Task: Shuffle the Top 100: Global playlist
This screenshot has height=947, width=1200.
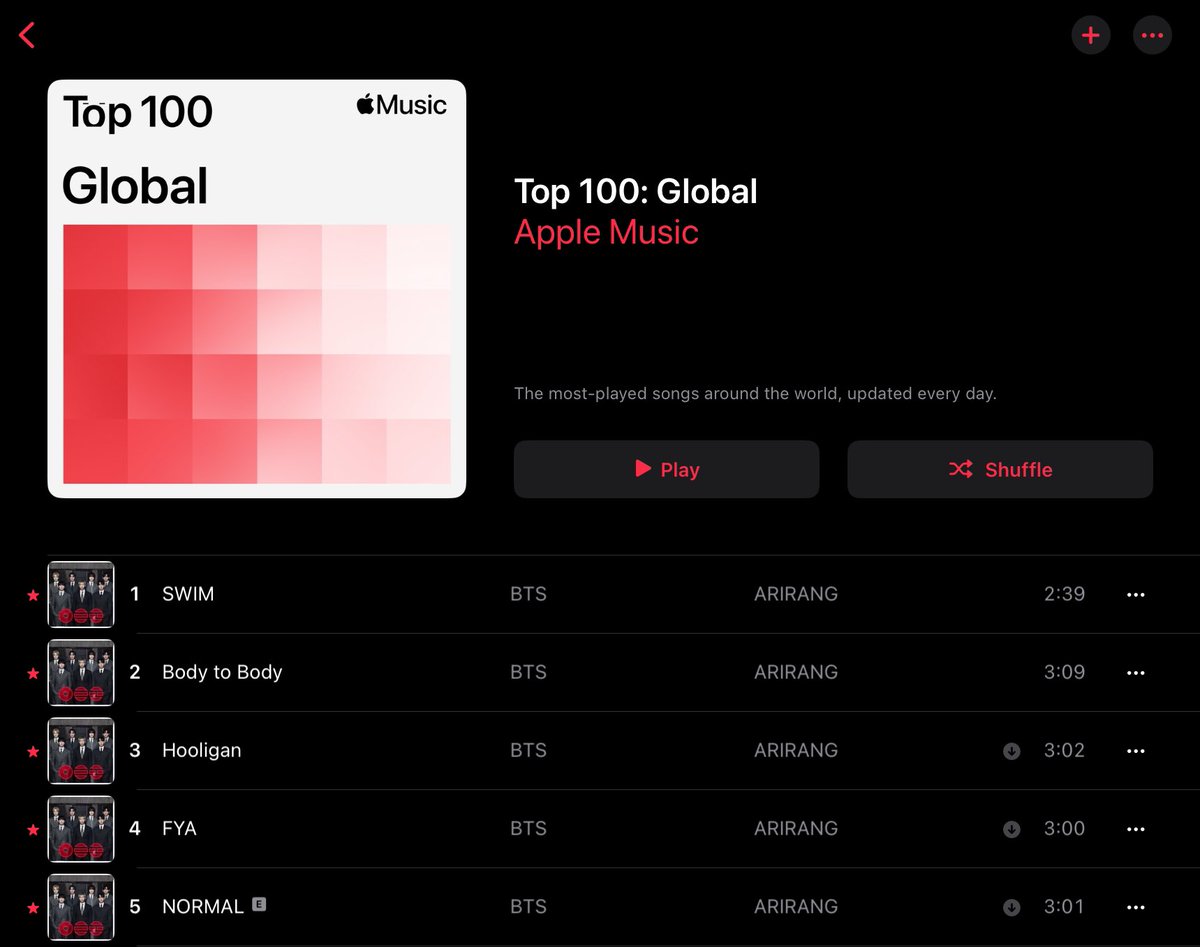Action: point(1000,469)
